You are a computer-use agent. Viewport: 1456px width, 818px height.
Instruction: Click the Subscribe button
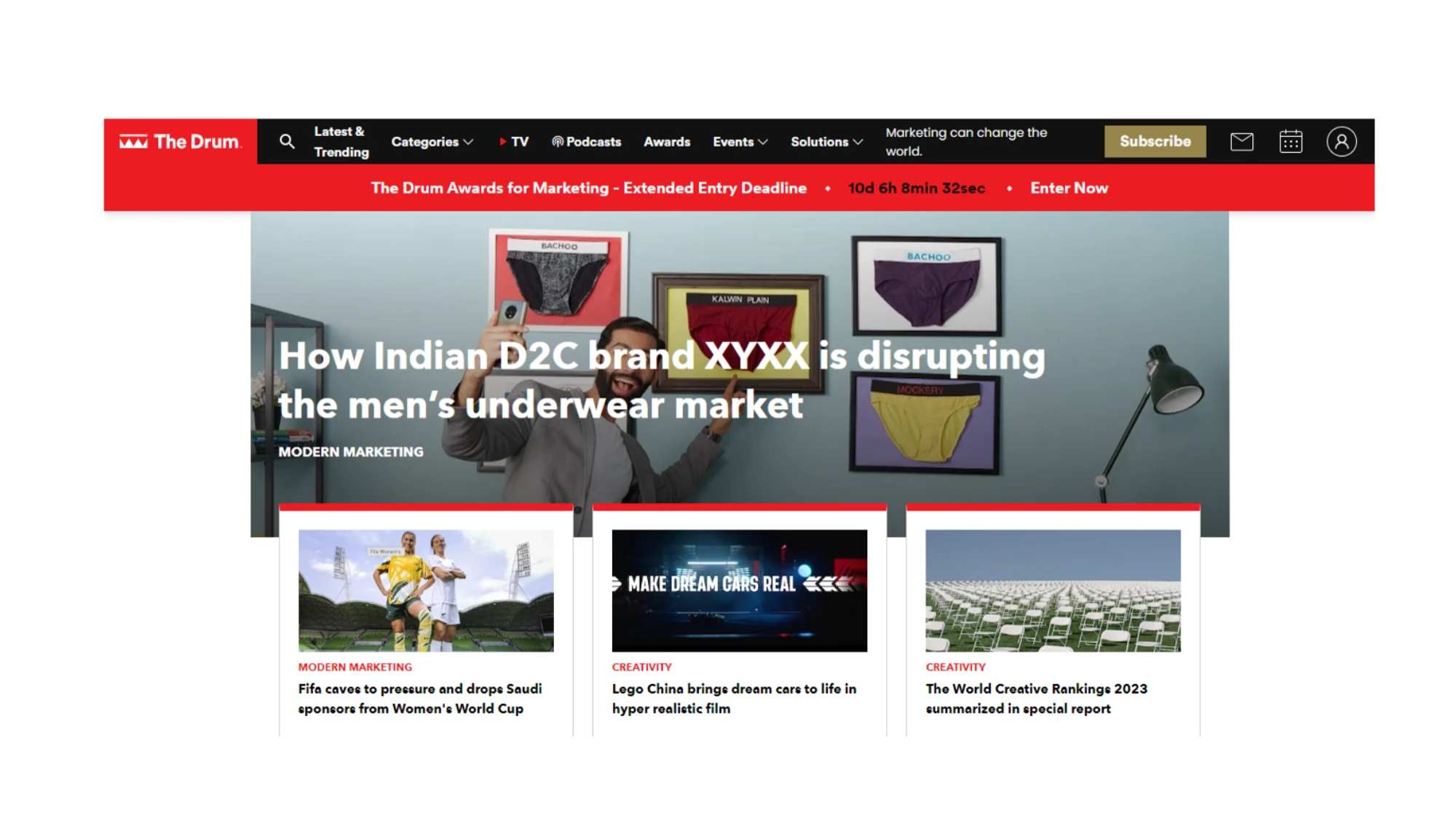click(x=1155, y=141)
